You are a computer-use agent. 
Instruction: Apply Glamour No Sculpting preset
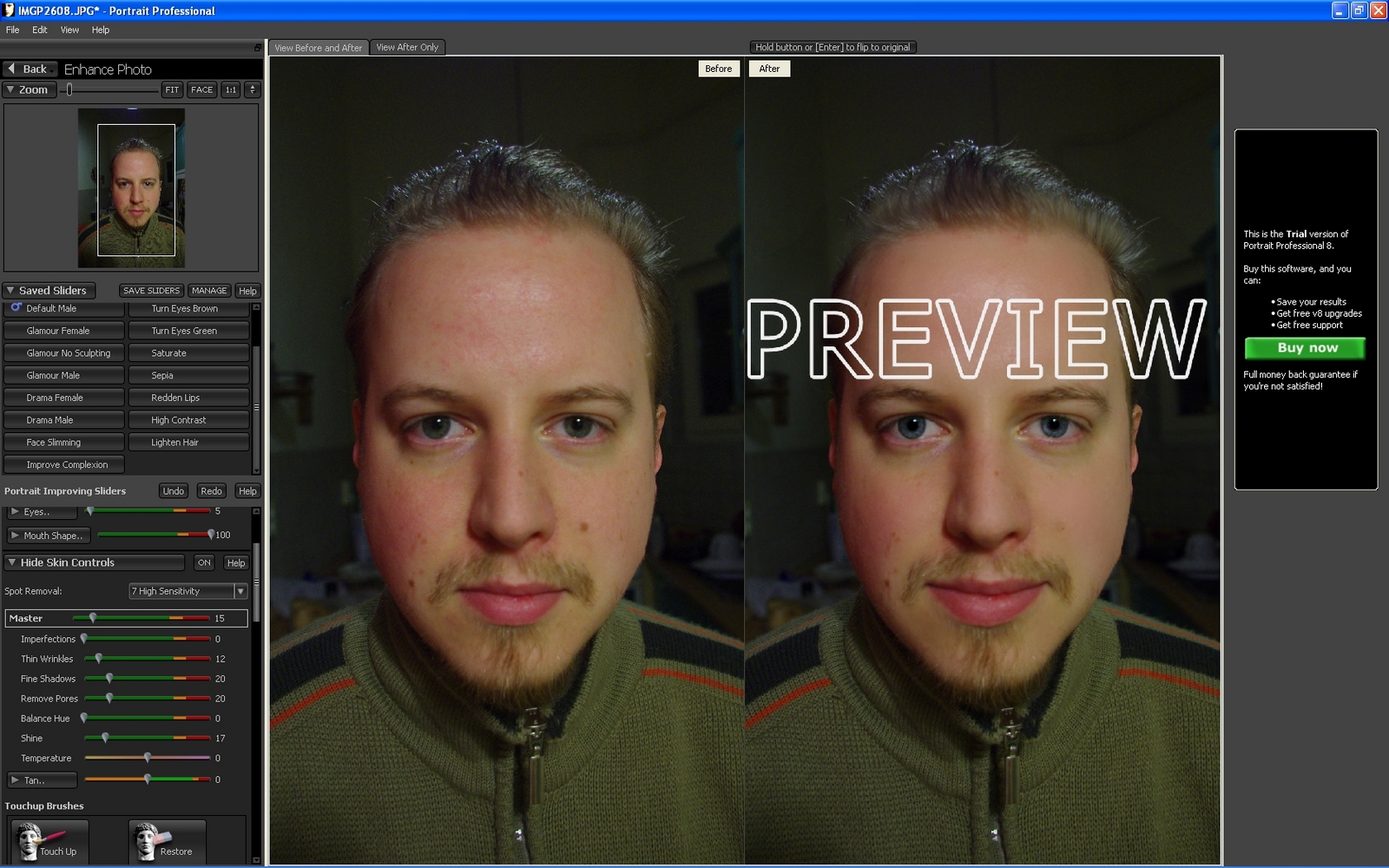[63, 353]
